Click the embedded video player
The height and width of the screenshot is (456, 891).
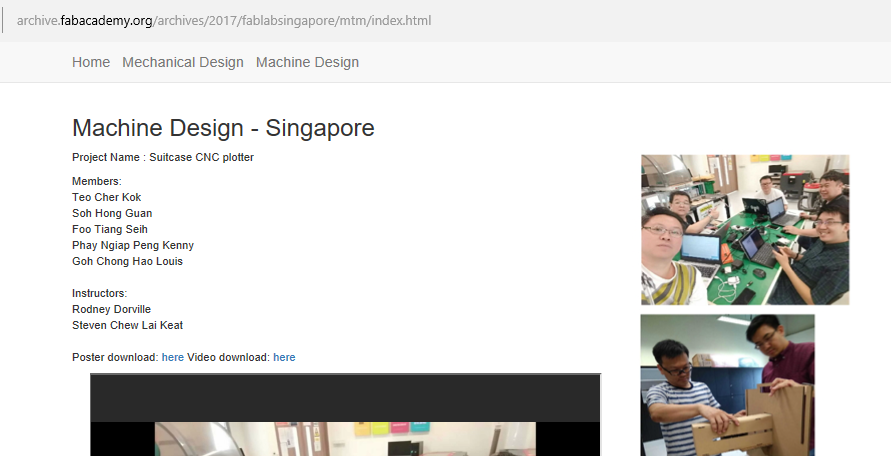point(345,415)
